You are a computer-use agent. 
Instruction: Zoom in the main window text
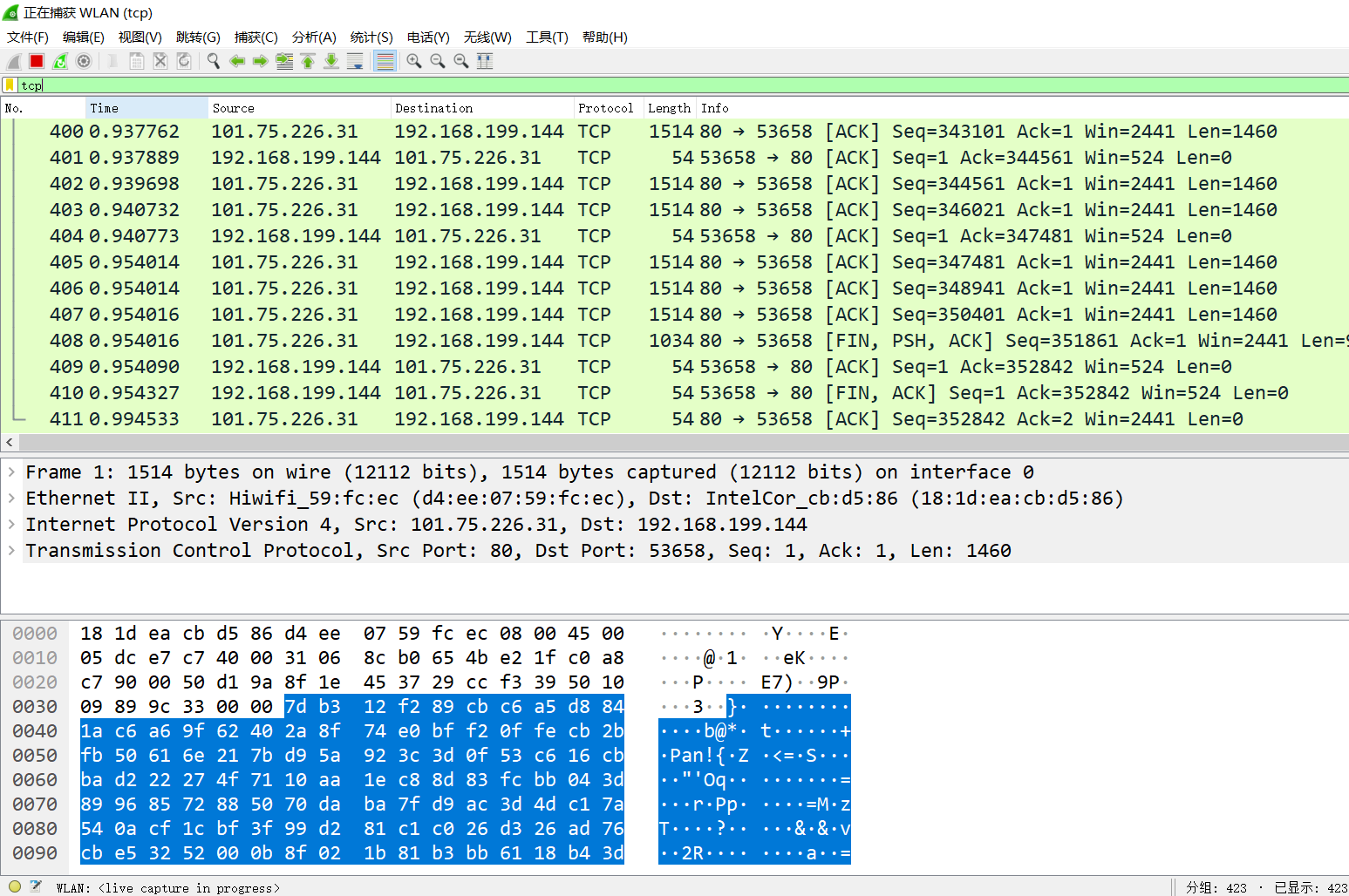point(414,61)
